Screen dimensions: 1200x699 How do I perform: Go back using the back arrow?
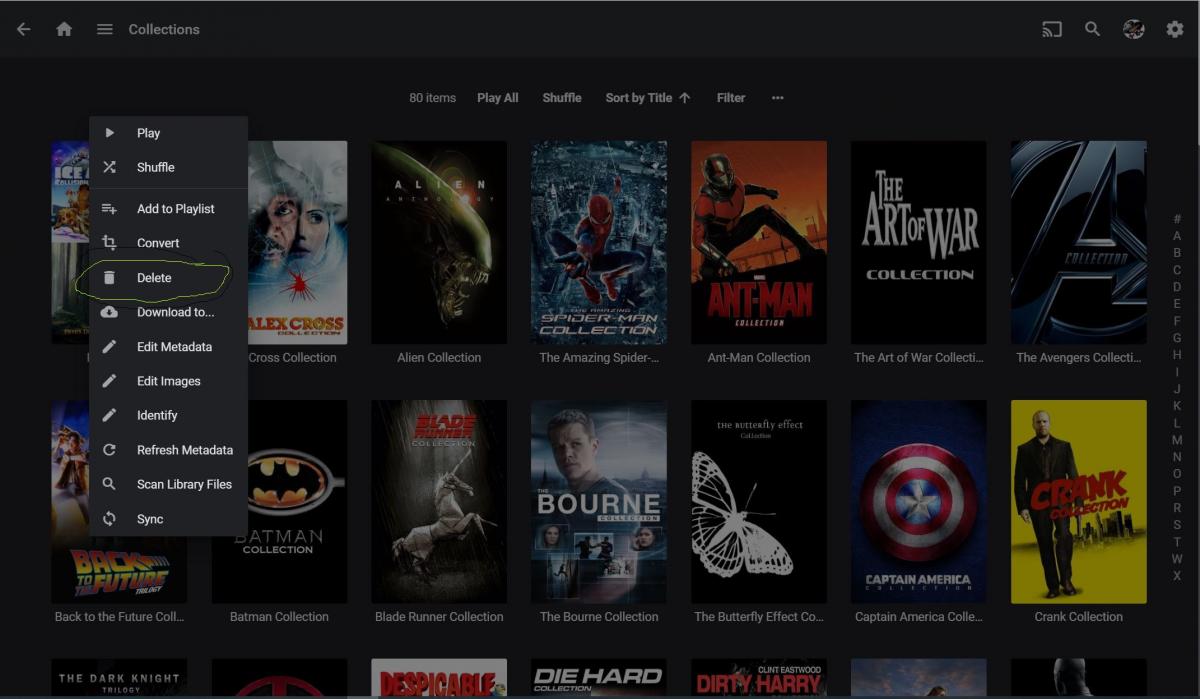click(24, 29)
